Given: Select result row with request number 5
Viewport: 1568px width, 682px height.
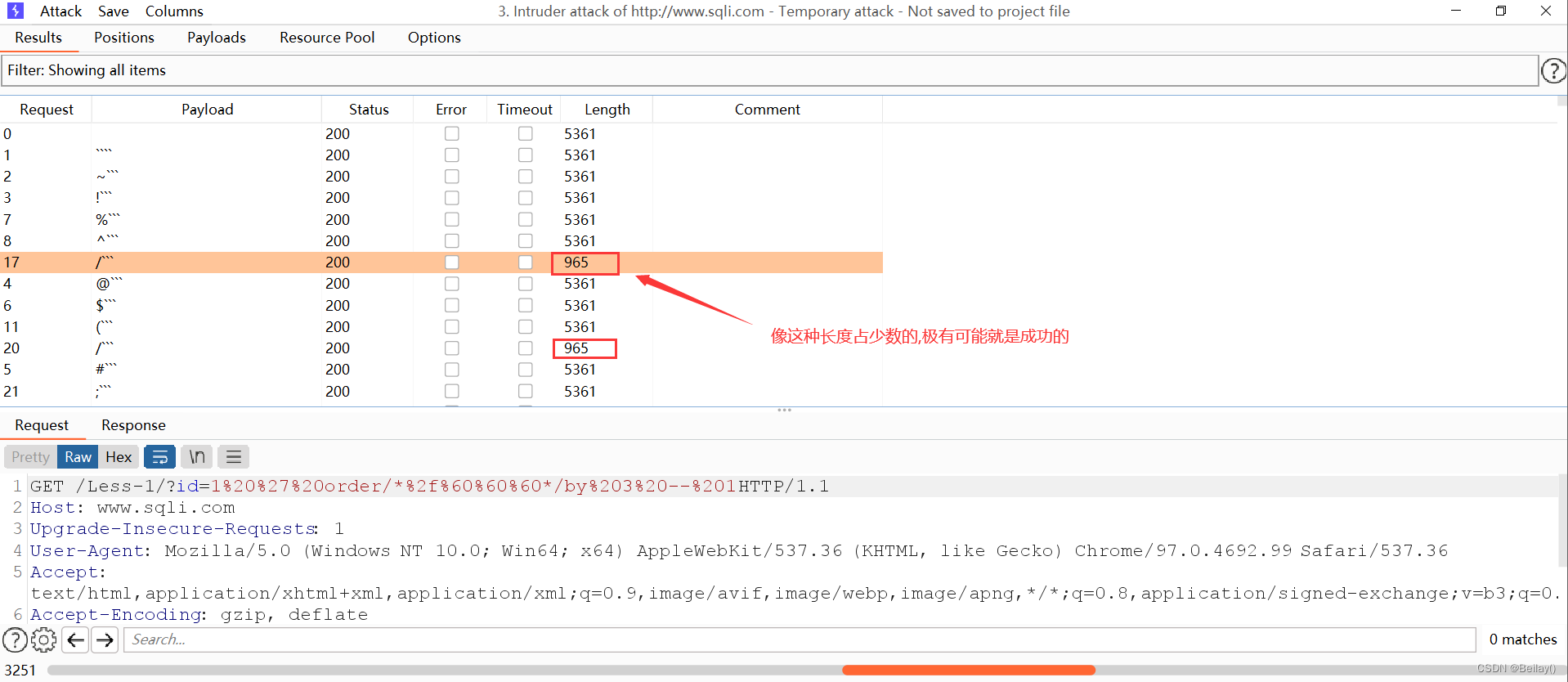Looking at the screenshot, I should (x=441, y=370).
